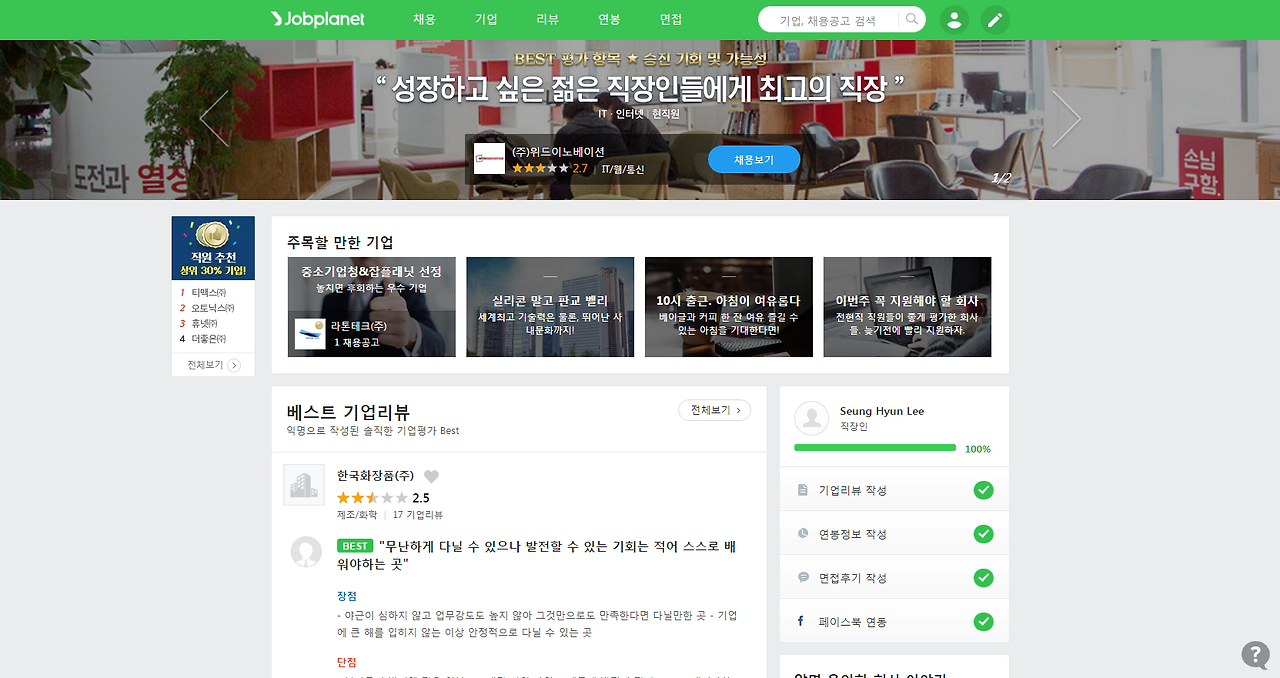Click the search magnifier icon
Image resolution: width=1280 pixels, height=678 pixels.
[x=910, y=18]
